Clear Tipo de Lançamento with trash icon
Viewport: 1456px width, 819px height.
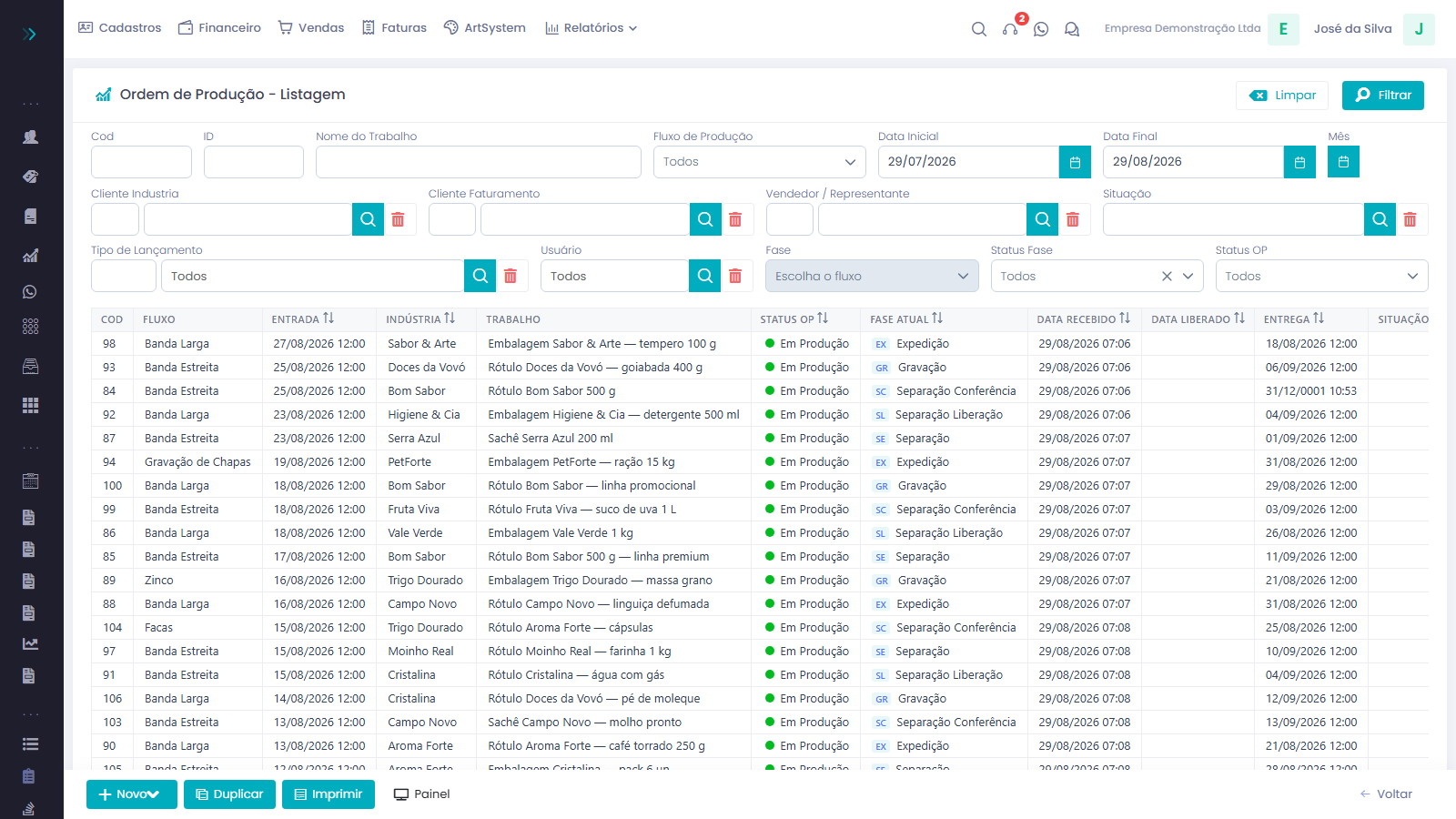click(511, 276)
